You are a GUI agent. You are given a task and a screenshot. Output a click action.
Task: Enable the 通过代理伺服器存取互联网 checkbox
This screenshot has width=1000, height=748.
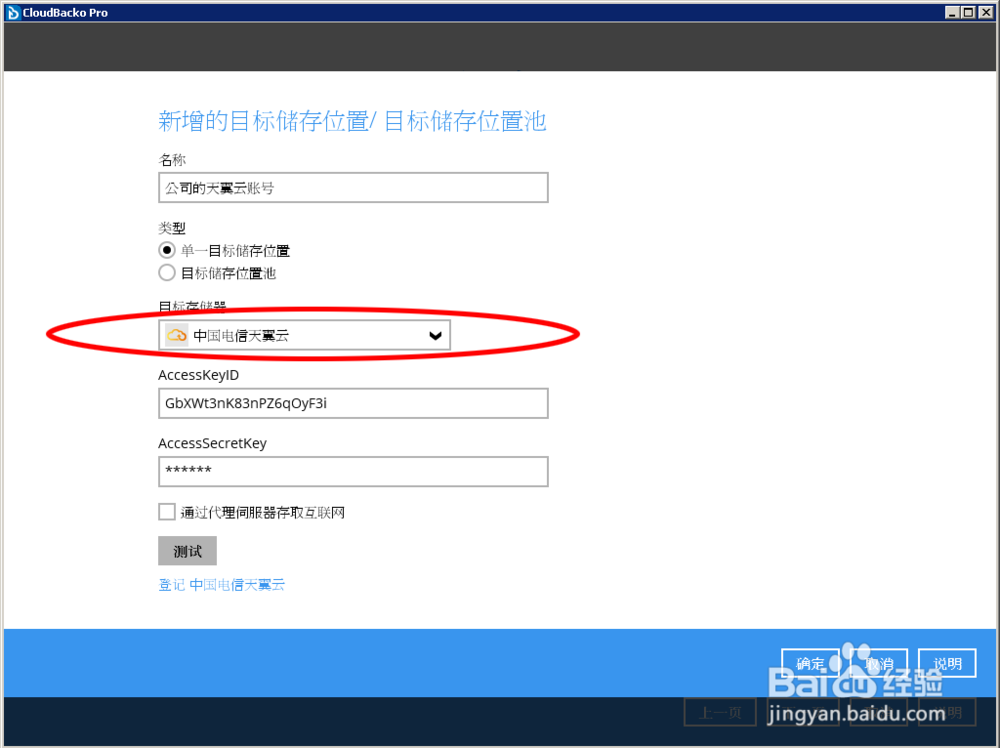(166, 512)
